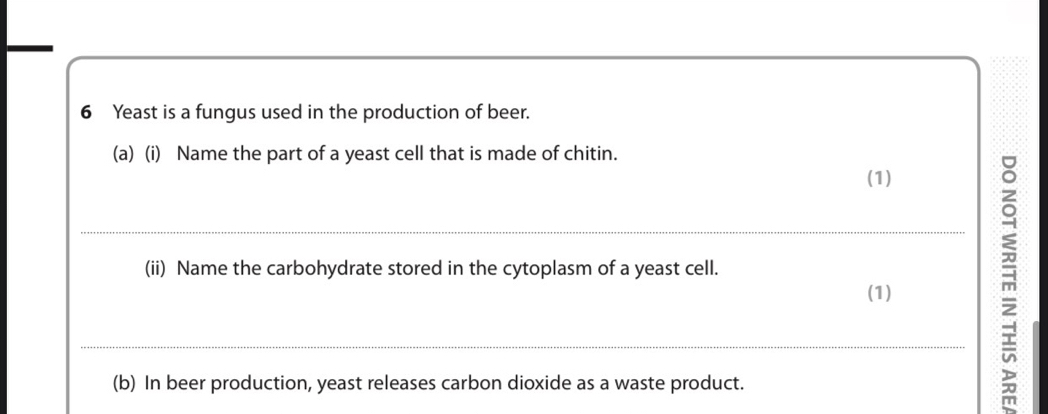Screen dimensions: 1048x414
Task: Click the '(b)' part label
Action: click(x=125, y=383)
